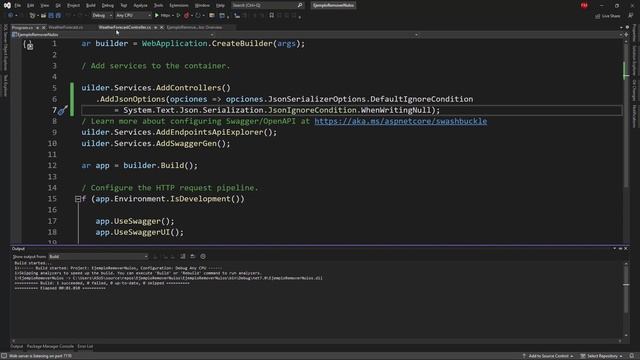Toggle word wrap in Output panel

pyautogui.click(x=193, y=256)
